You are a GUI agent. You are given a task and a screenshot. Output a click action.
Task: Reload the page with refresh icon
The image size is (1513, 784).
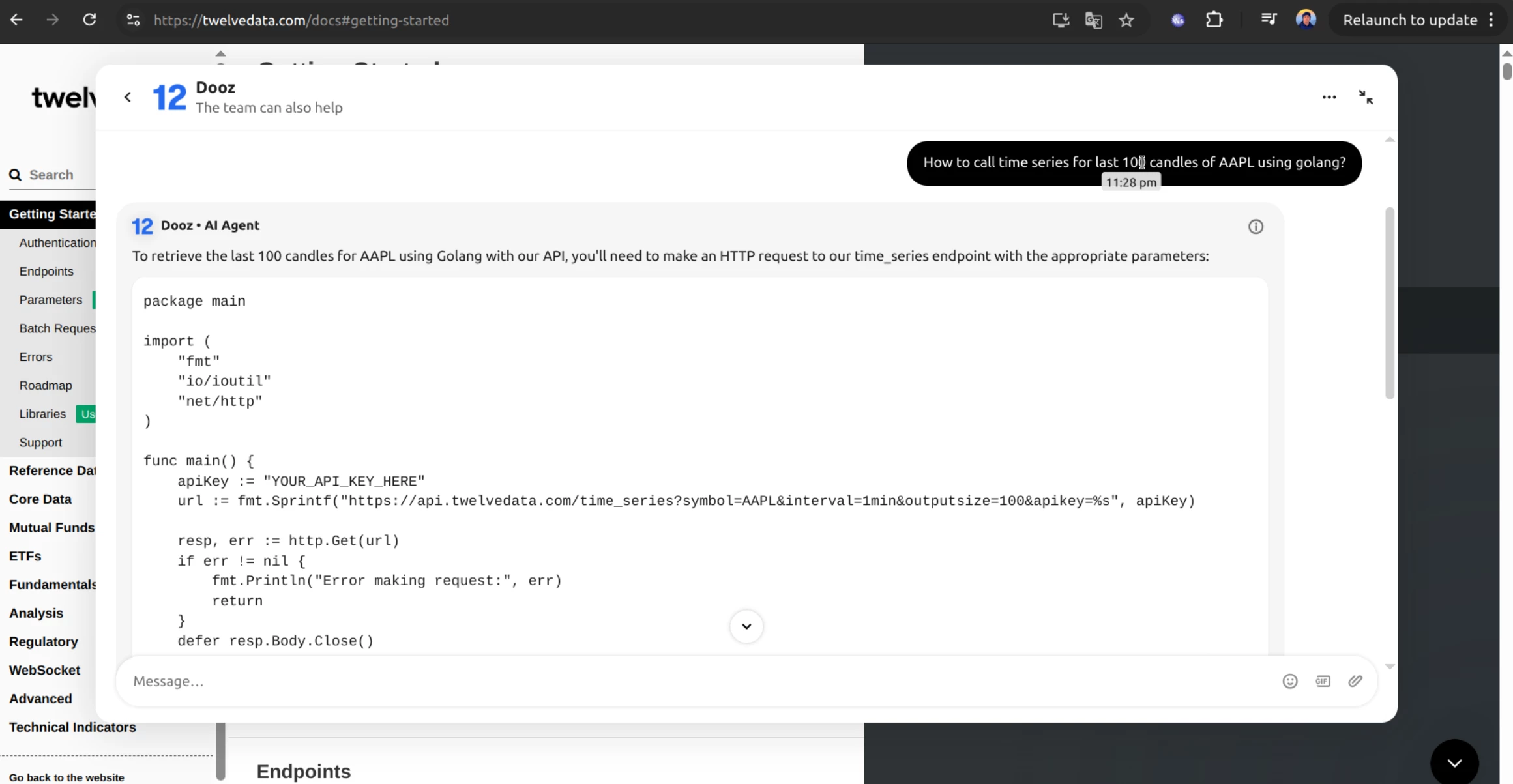tap(89, 20)
